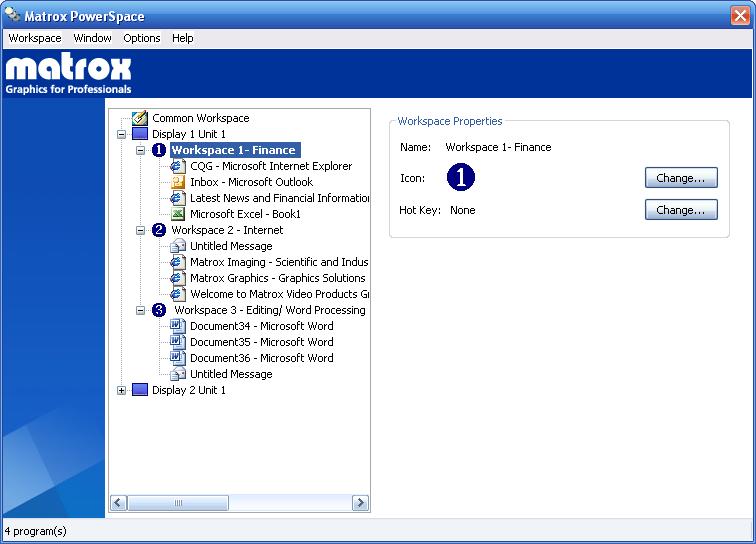Select Untitled Message under Workspace 3

click(x=231, y=374)
